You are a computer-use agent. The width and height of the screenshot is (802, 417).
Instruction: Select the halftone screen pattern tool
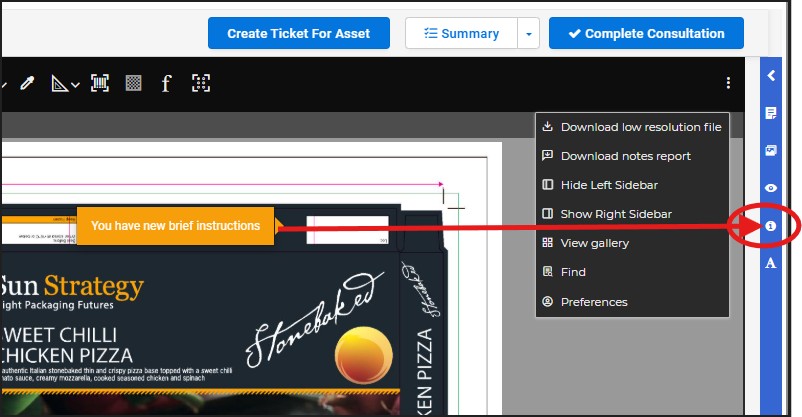[x=133, y=83]
